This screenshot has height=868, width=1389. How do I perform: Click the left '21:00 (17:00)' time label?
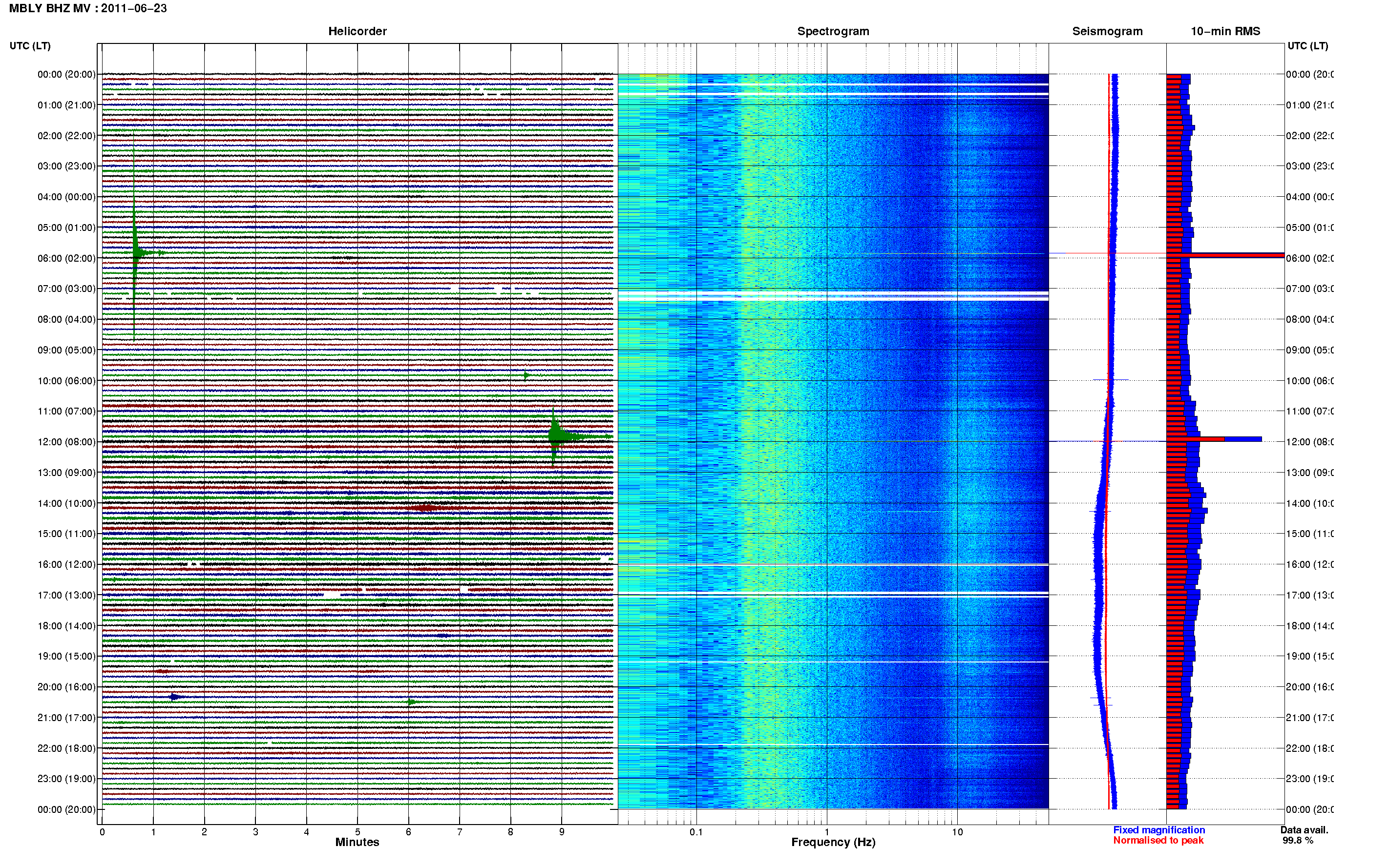pyautogui.click(x=66, y=718)
